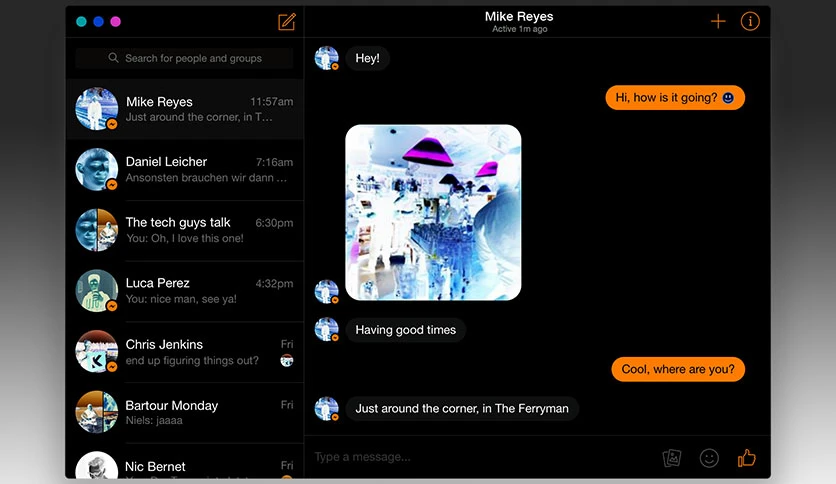Click 'Just around the corner, in The Ferryman' message

pos(462,409)
